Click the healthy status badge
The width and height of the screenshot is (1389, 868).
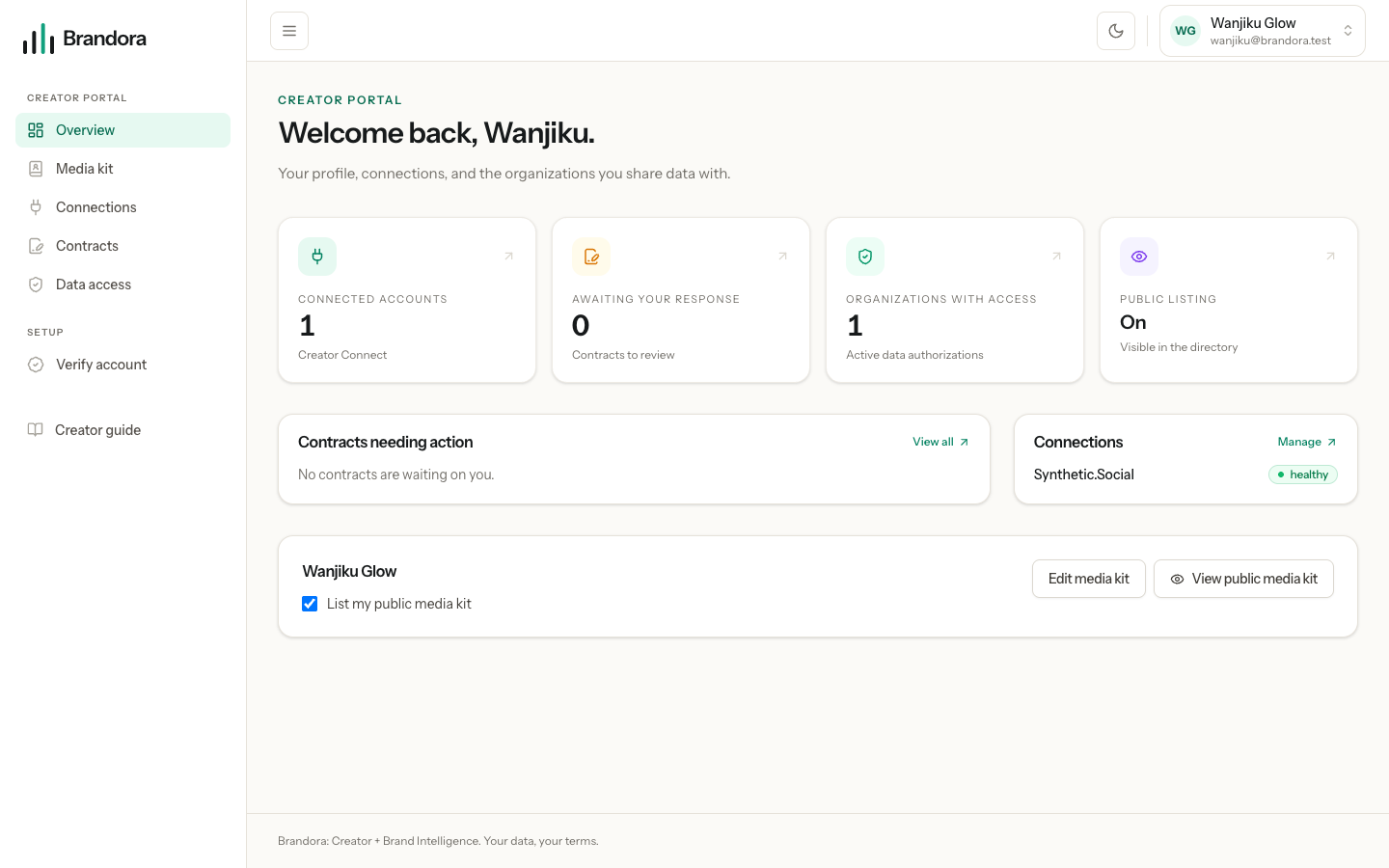(1303, 475)
